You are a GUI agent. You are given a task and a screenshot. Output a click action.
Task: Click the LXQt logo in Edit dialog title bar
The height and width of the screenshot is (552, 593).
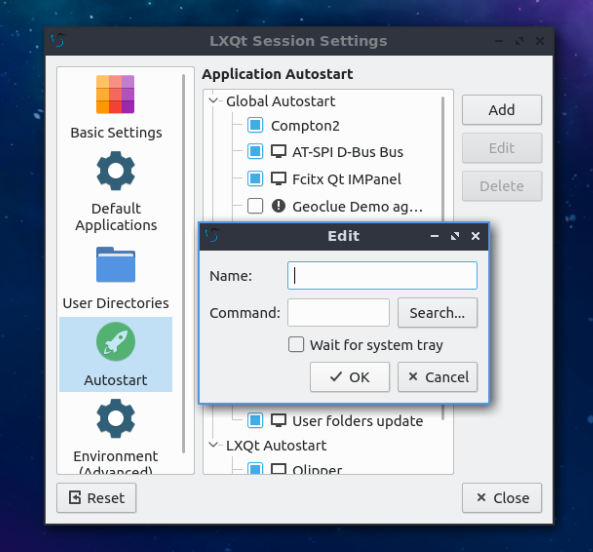[212, 236]
